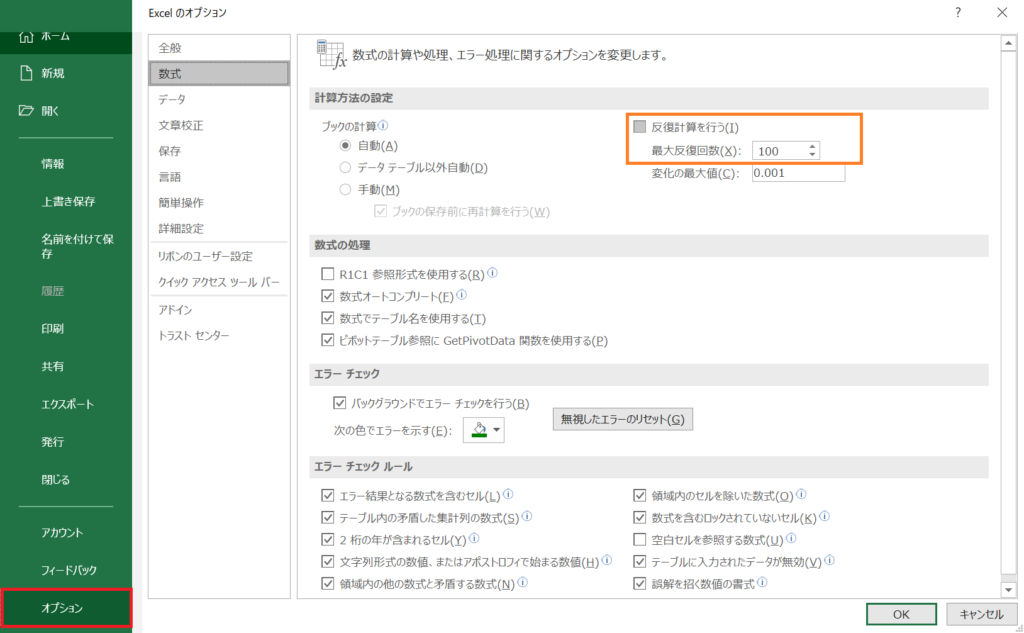The height and width of the screenshot is (633, 1024).
Task: Select 自動 calculation radio button
Action: 345,146
